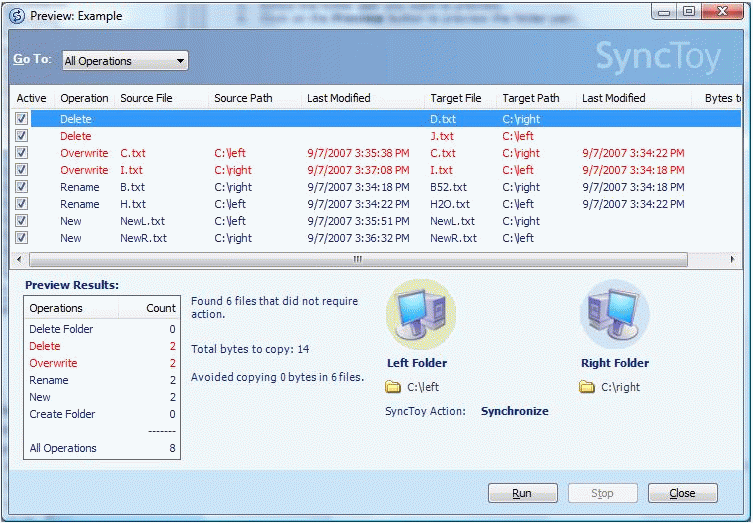
Task: Click the horizontal scrollbar thumb
Action: [x=358, y=259]
